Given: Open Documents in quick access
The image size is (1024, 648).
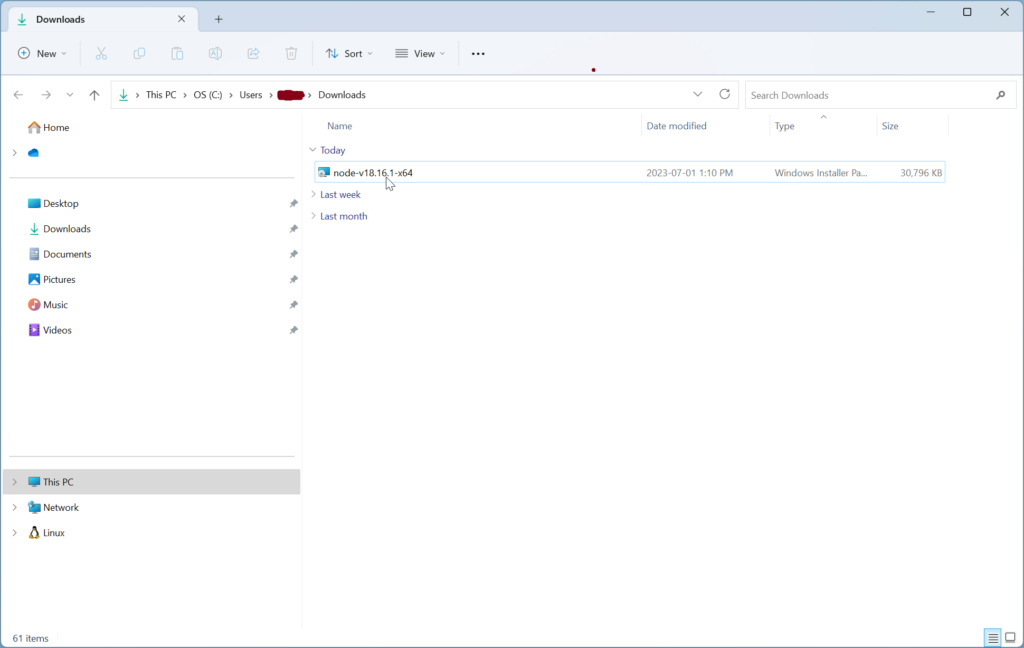Looking at the screenshot, I should pyautogui.click(x=59, y=254).
